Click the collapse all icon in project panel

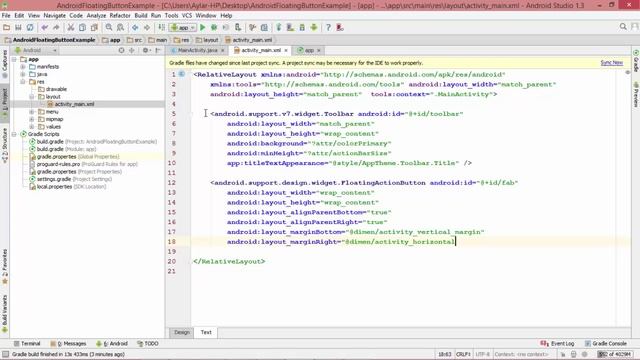coord(131,50)
